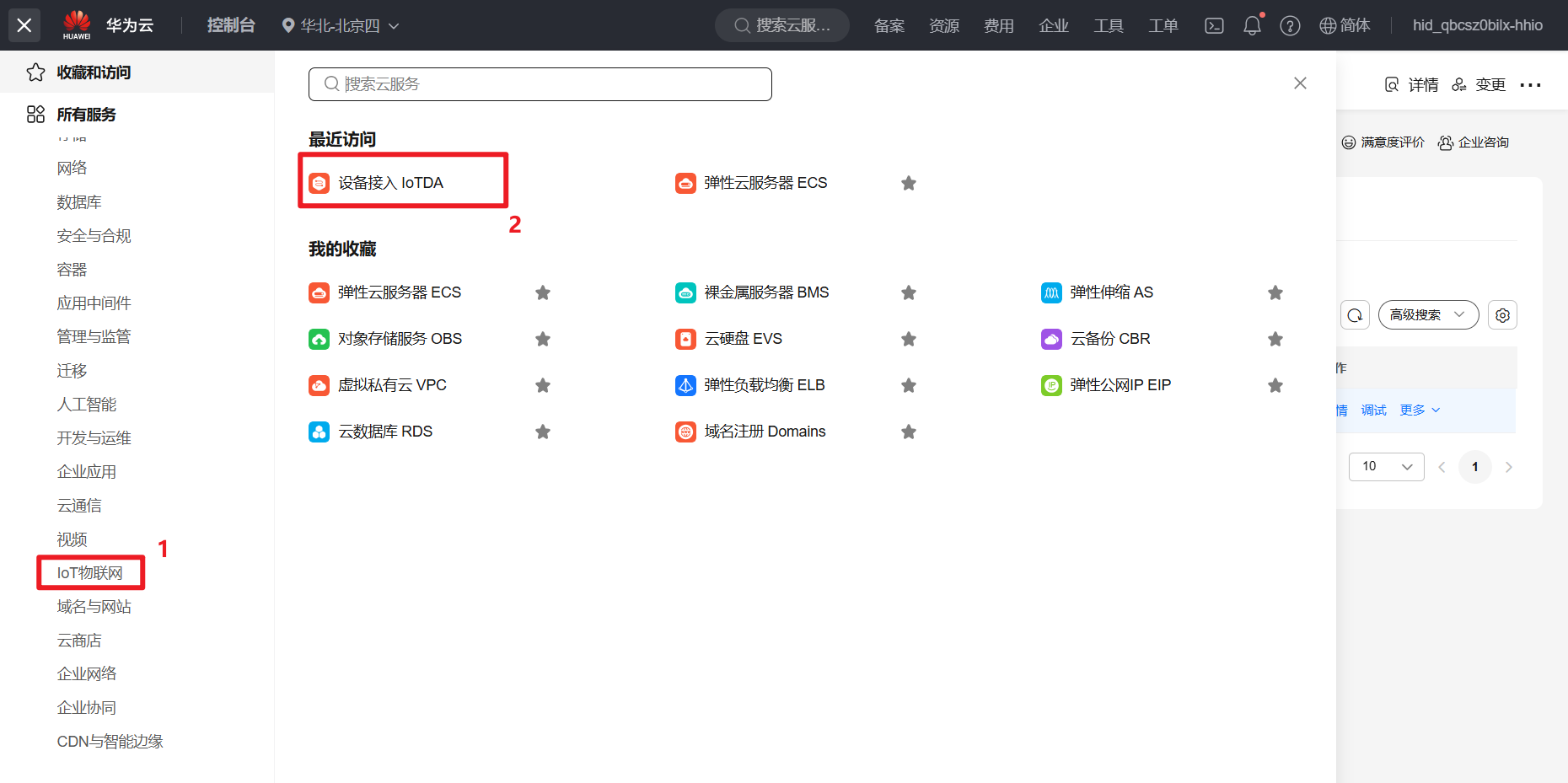Select 域名与网站 category

[x=94, y=607]
